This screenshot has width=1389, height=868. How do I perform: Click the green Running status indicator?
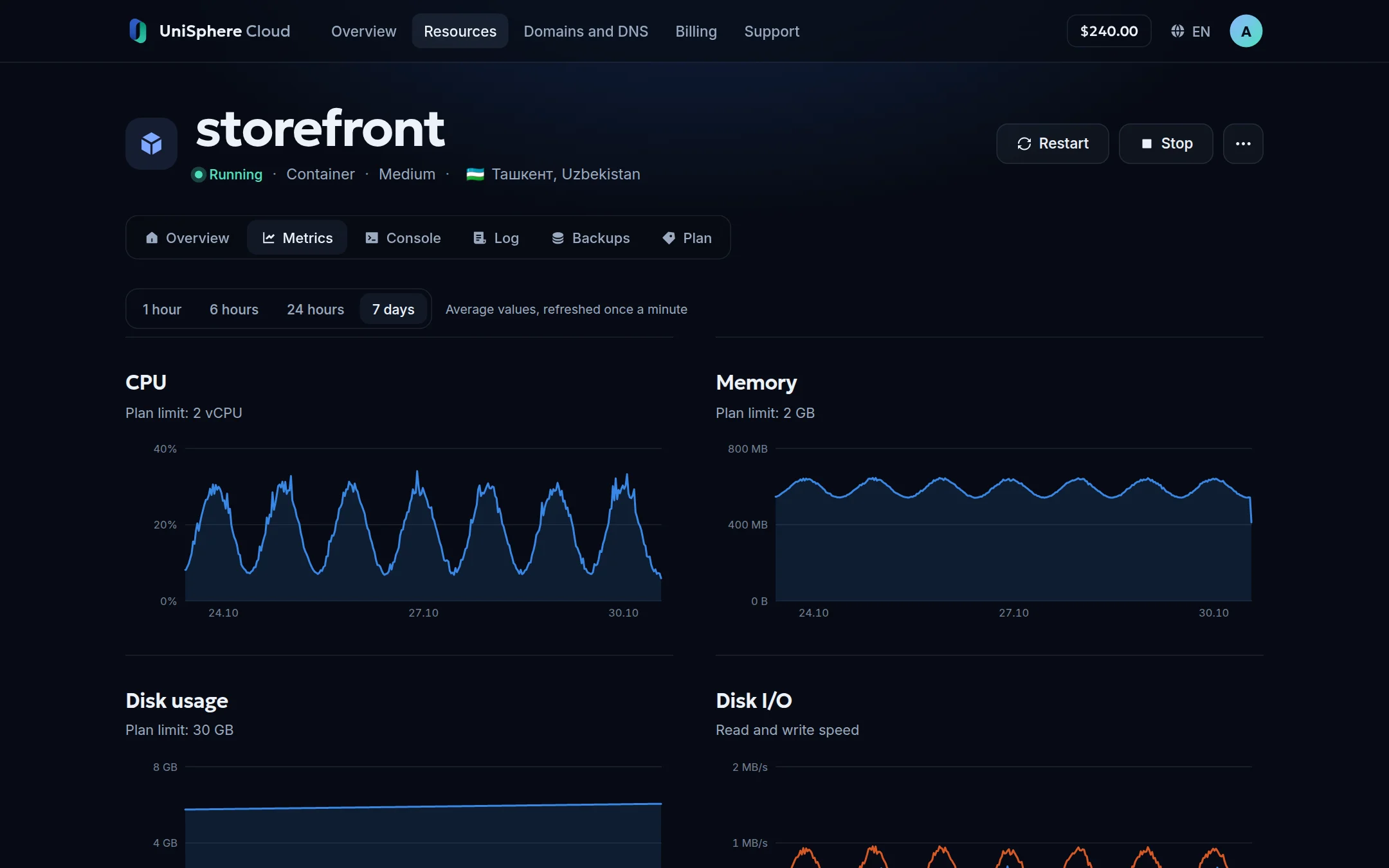point(227,174)
